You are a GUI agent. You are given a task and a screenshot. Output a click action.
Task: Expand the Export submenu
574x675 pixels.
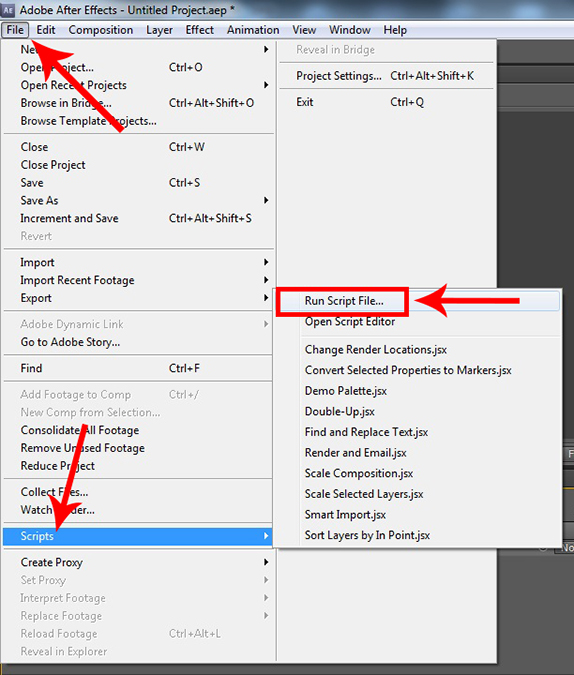(138, 298)
